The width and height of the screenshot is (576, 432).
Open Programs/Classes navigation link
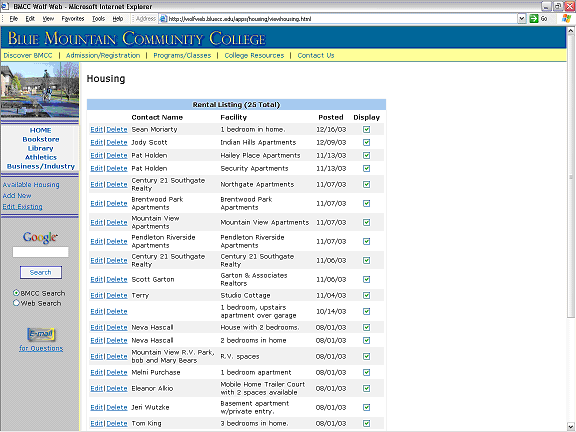coord(182,55)
